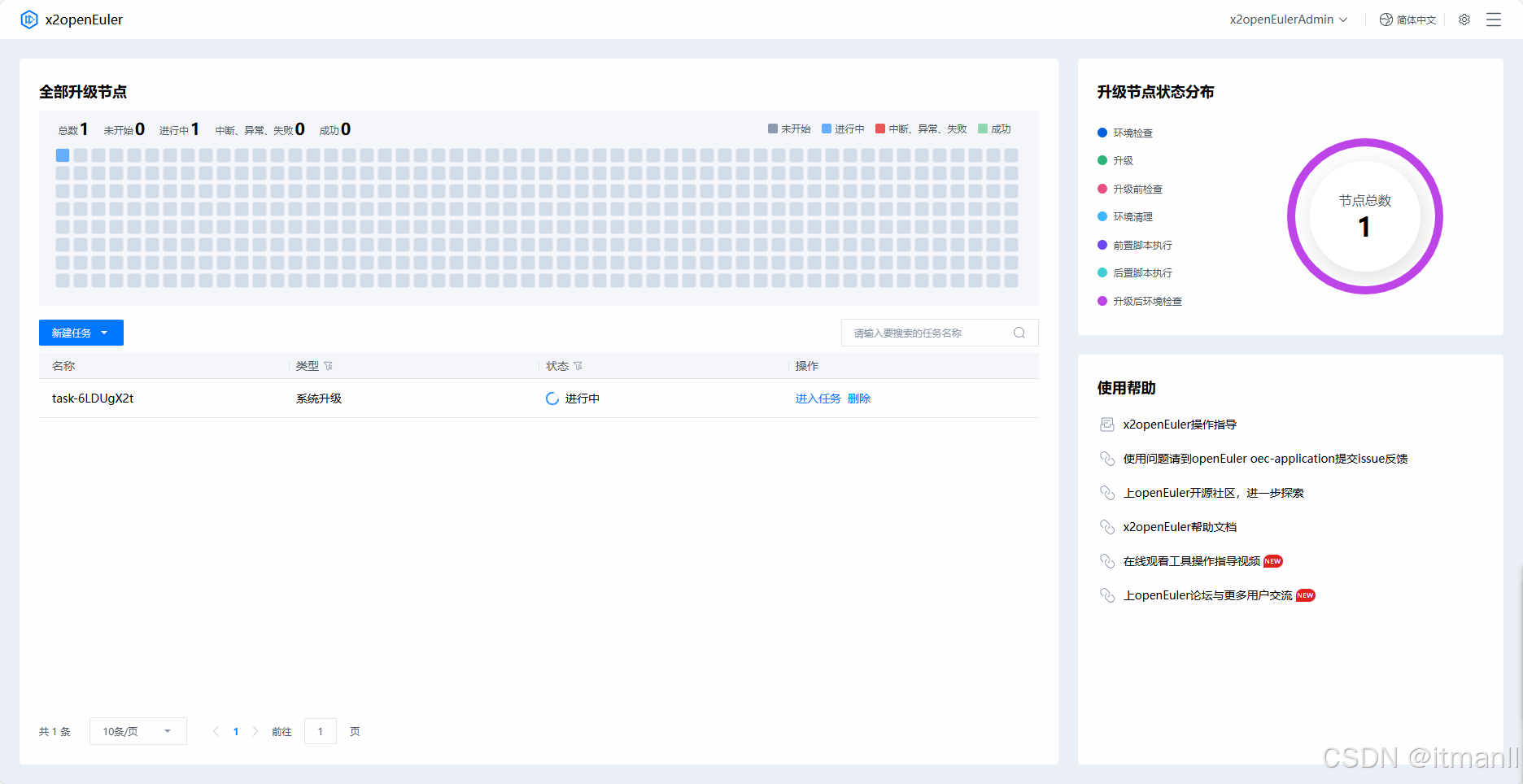Toggle the 环境检查 legend item

coord(1125,133)
